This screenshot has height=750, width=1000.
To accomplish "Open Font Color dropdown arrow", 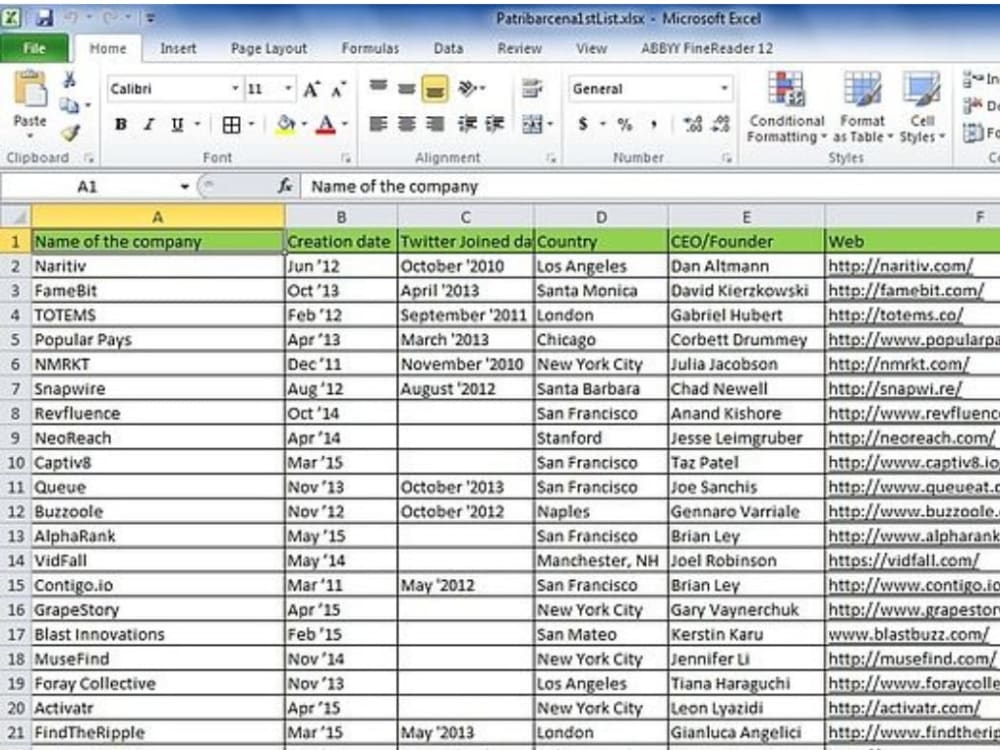I will (x=345, y=124).
